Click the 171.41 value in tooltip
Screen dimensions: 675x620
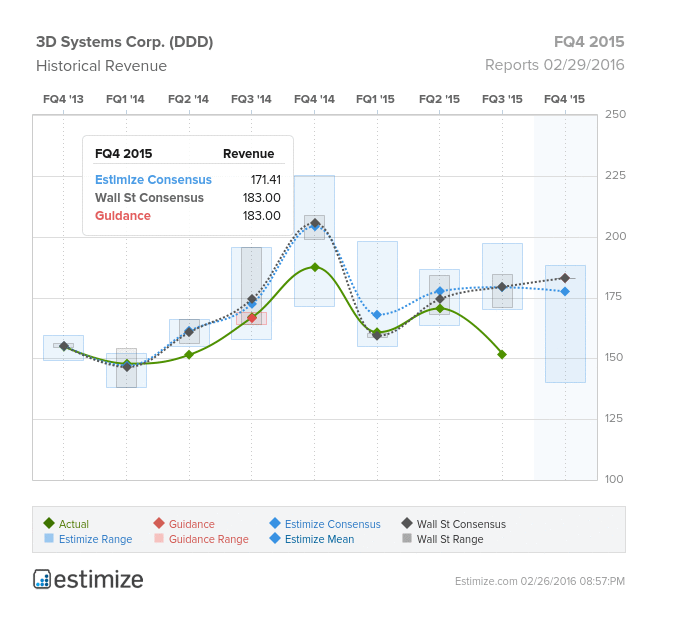tap(266, 180)
